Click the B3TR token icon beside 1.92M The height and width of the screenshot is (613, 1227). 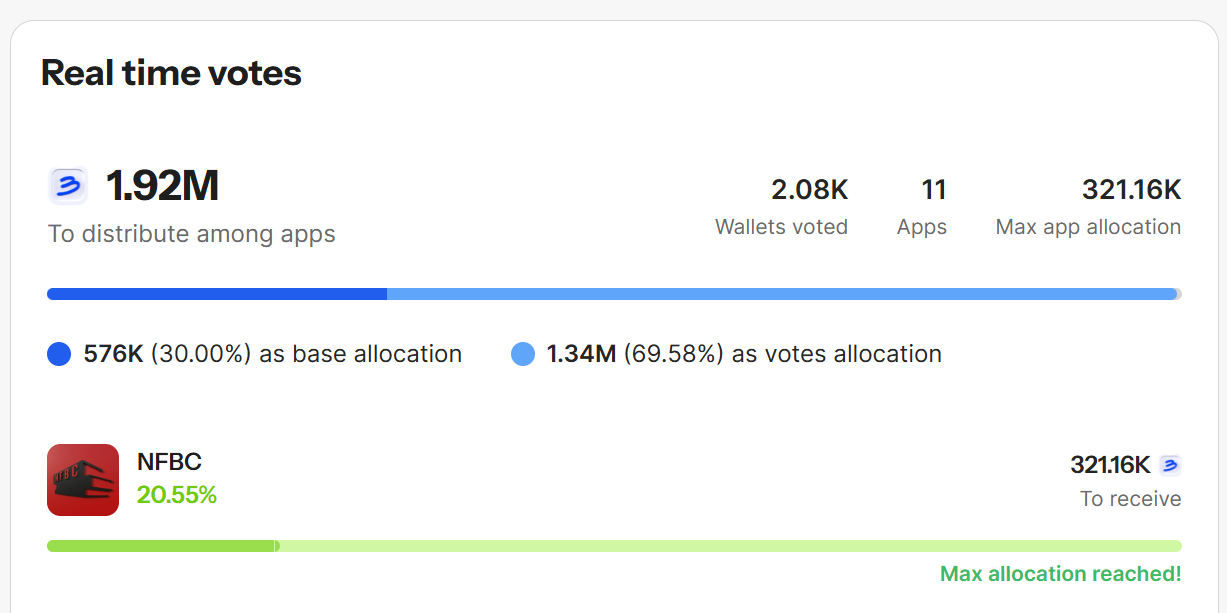tap(68, 186)
